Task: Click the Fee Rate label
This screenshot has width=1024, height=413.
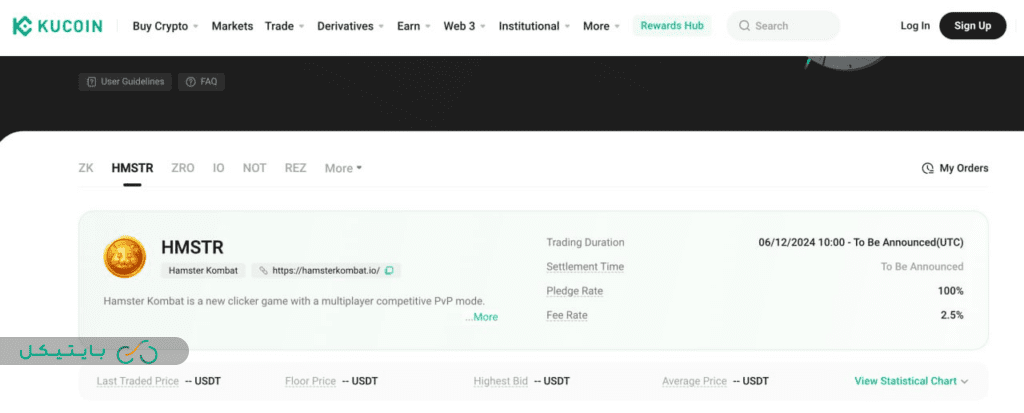Action: click(567, 315)
